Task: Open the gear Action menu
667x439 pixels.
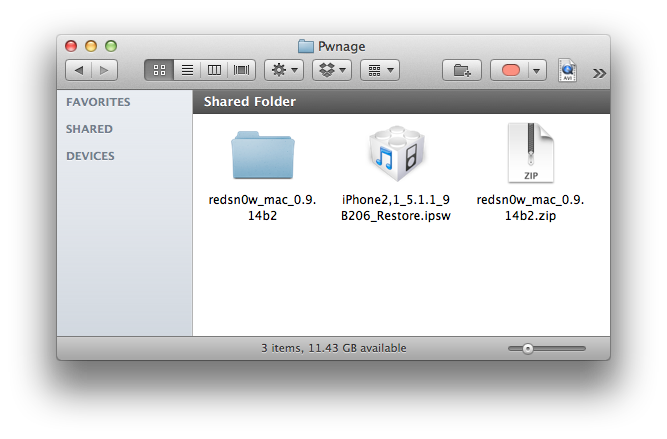Action: (x=284, y=70)
